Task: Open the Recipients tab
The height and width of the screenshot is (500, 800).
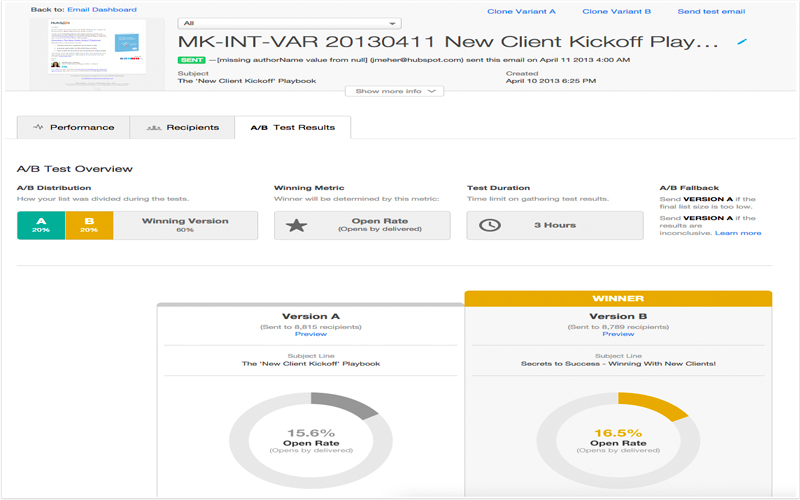Action: 183,128
